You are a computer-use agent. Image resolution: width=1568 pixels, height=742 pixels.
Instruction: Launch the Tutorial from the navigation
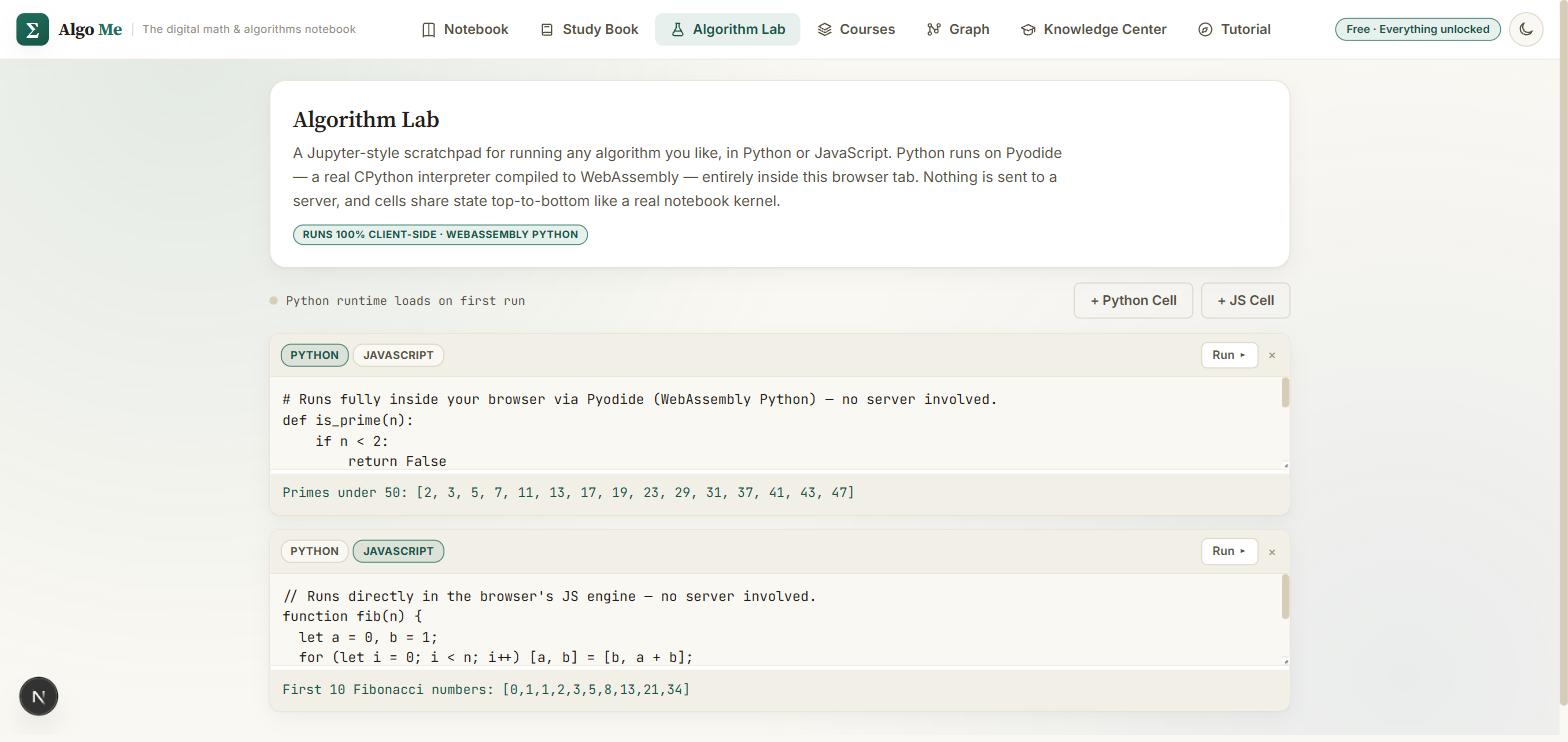click(1234, 29)
